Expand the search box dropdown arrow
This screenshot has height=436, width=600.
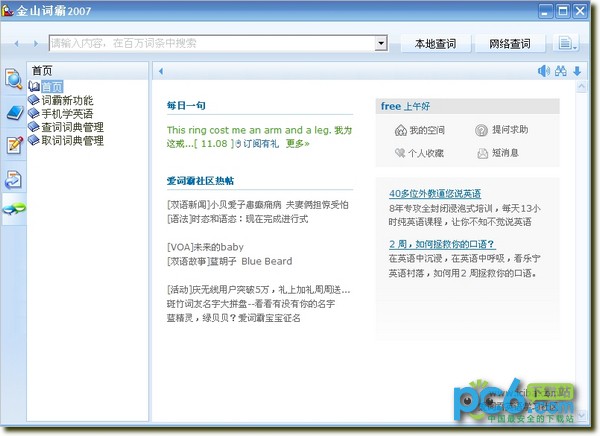point(381,43)
